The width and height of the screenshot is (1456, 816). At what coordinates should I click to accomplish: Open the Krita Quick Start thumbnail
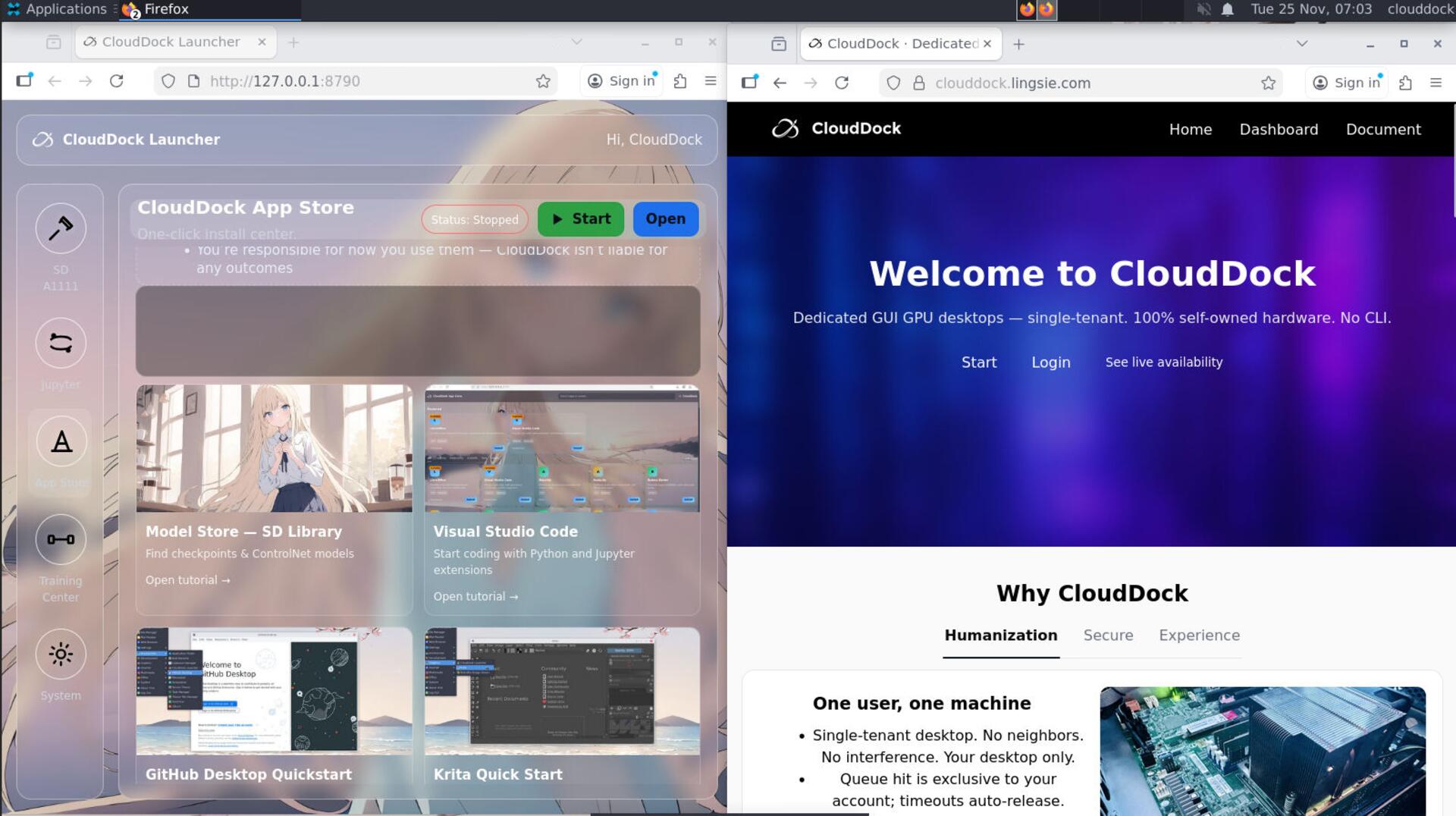point(561,690)
